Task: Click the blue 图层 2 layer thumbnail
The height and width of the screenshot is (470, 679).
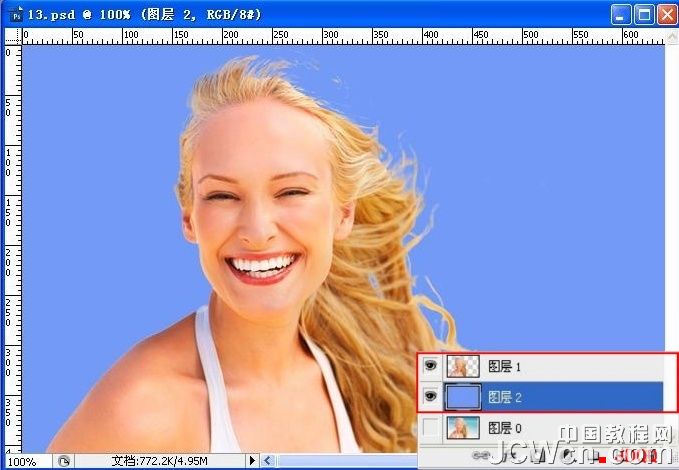Action: 461,397
